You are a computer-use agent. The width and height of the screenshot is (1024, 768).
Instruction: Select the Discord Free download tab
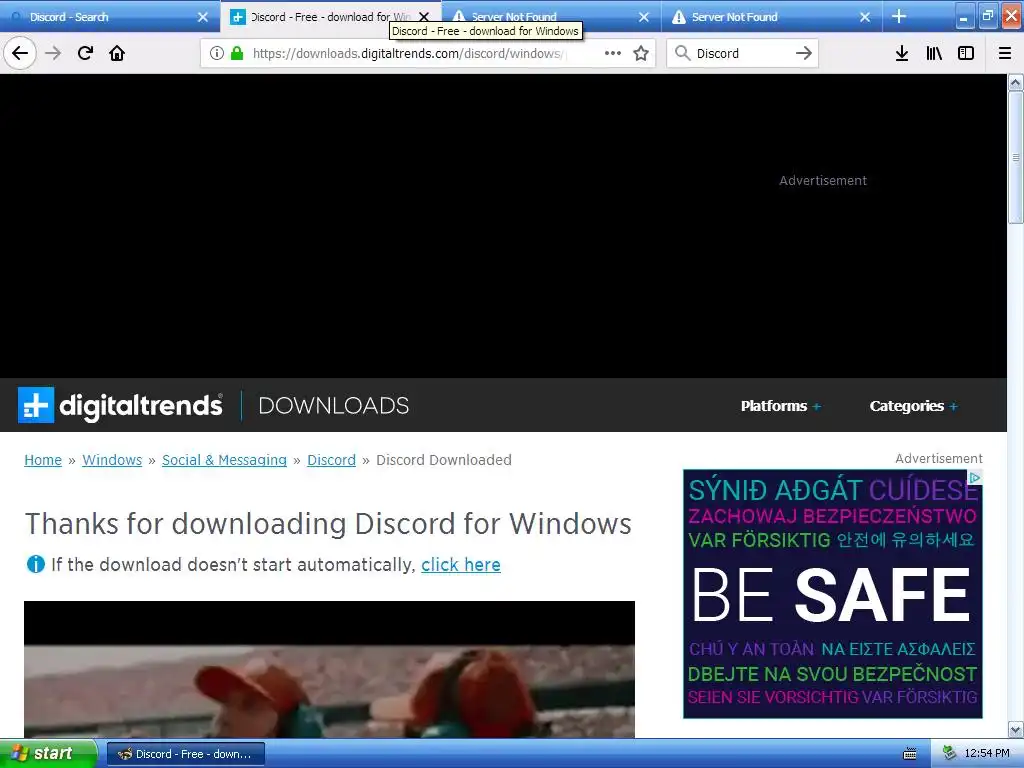(x=321, y=17)
